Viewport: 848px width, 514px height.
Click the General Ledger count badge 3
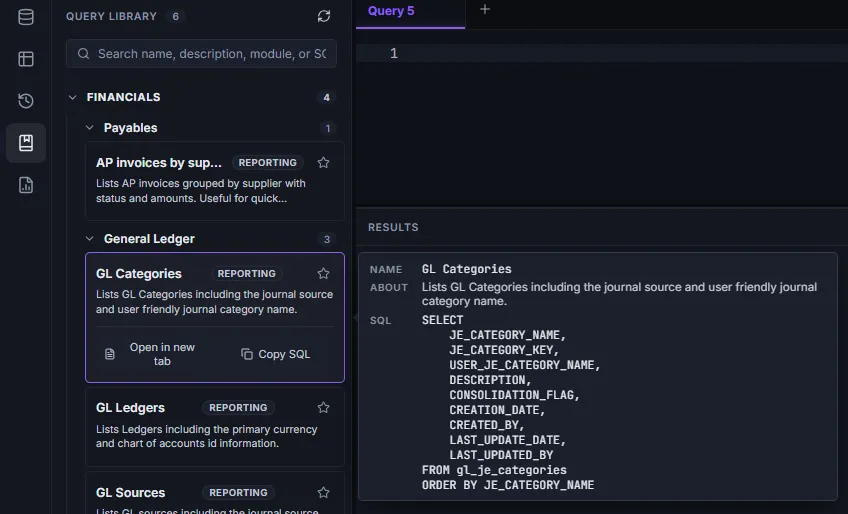click(327, 239)
